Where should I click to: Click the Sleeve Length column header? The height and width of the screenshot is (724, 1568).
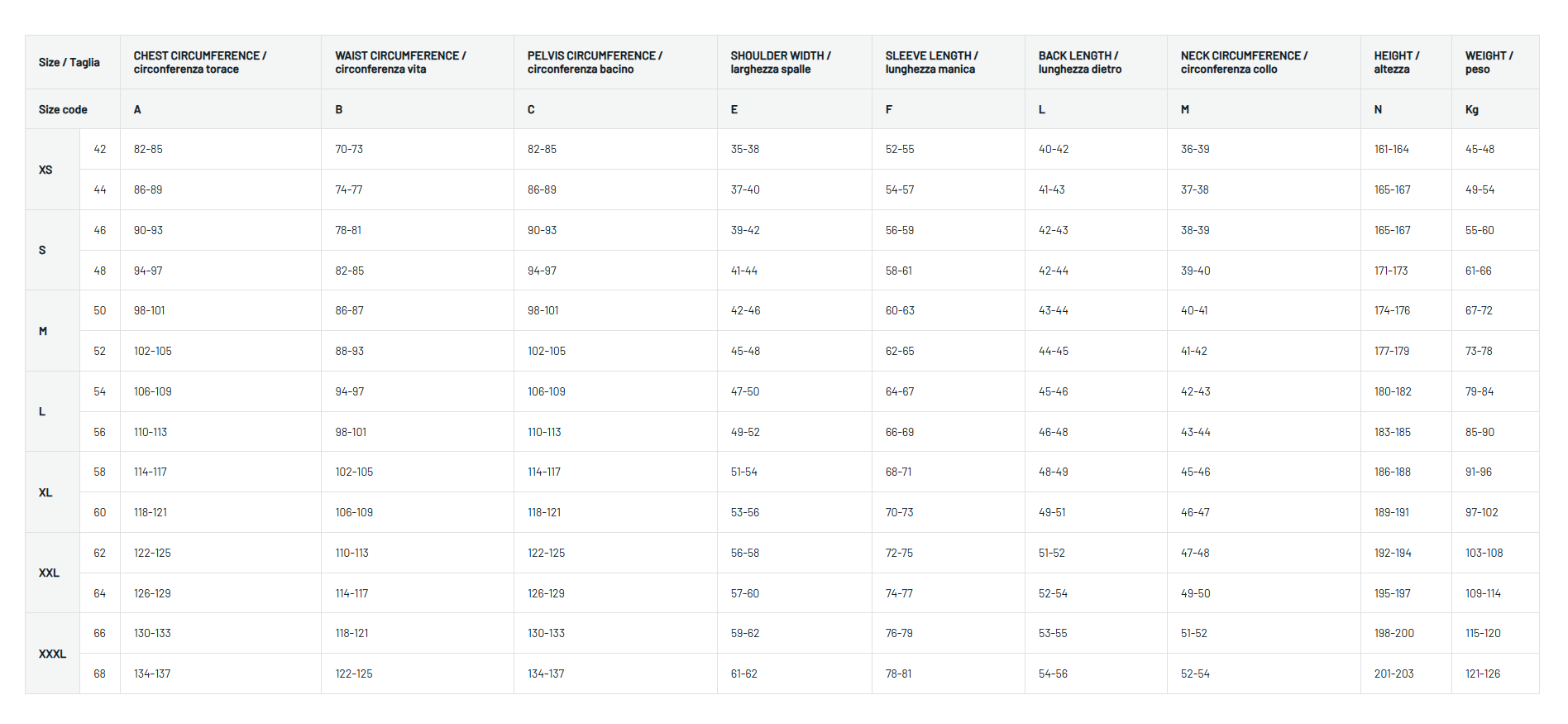pyautogui.click(x=931, y=63)
